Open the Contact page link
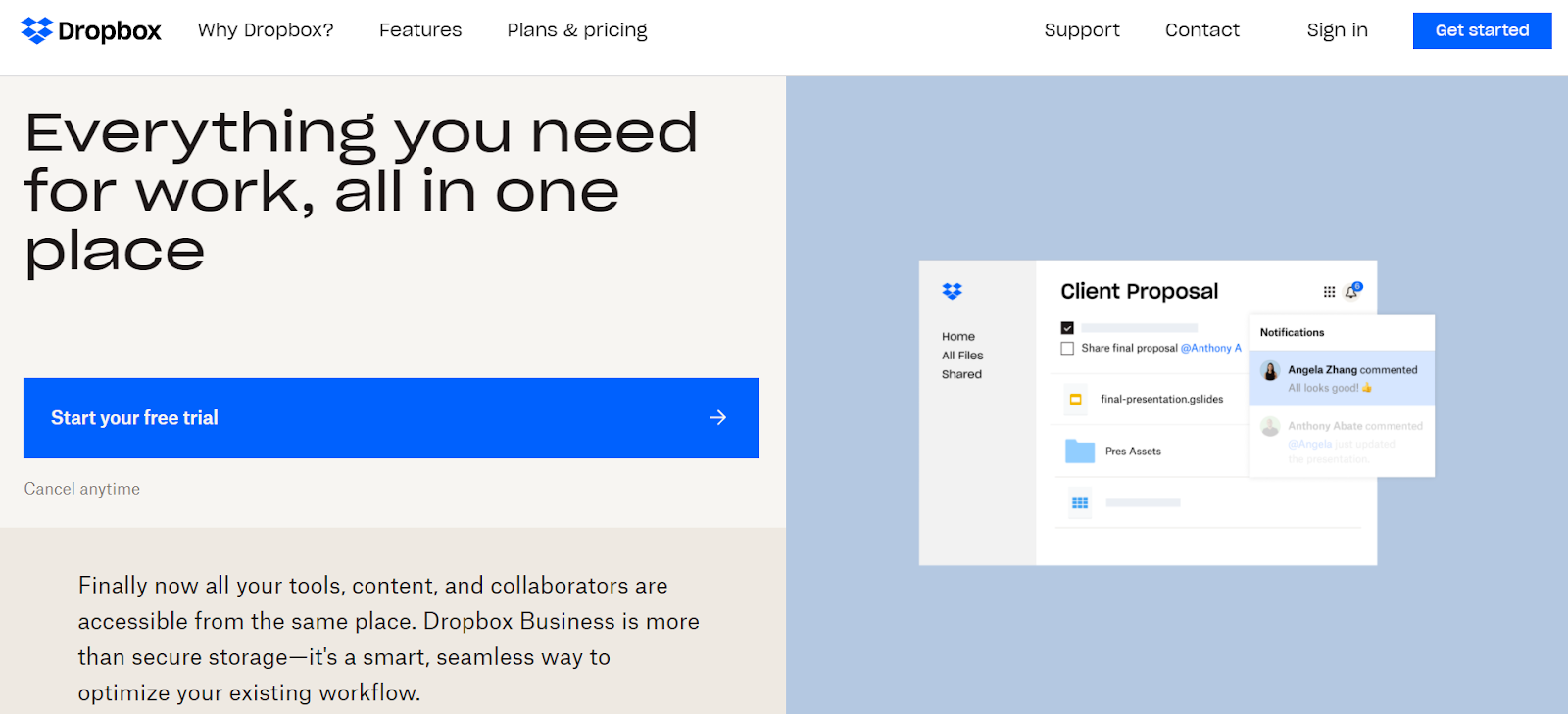This screenshot has width=1568, height=714. tap(1202, 30)
